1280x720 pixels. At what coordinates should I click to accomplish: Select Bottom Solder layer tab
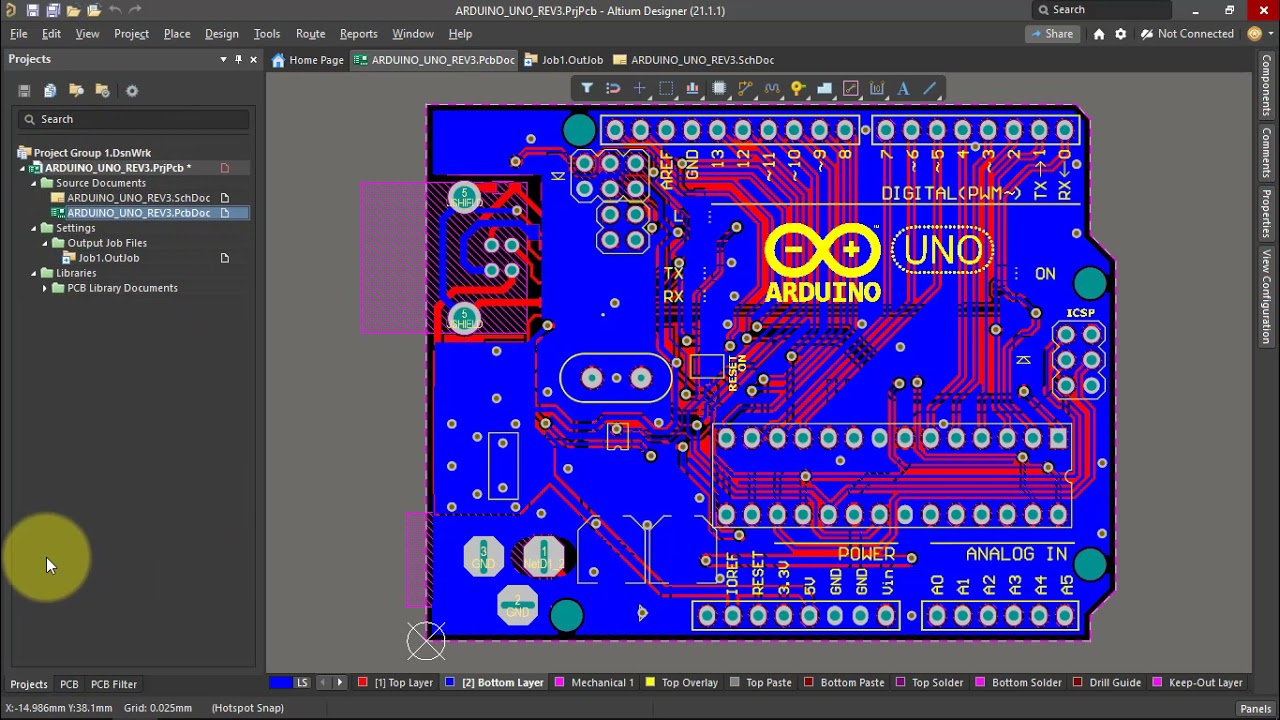tap(1017, 683)
